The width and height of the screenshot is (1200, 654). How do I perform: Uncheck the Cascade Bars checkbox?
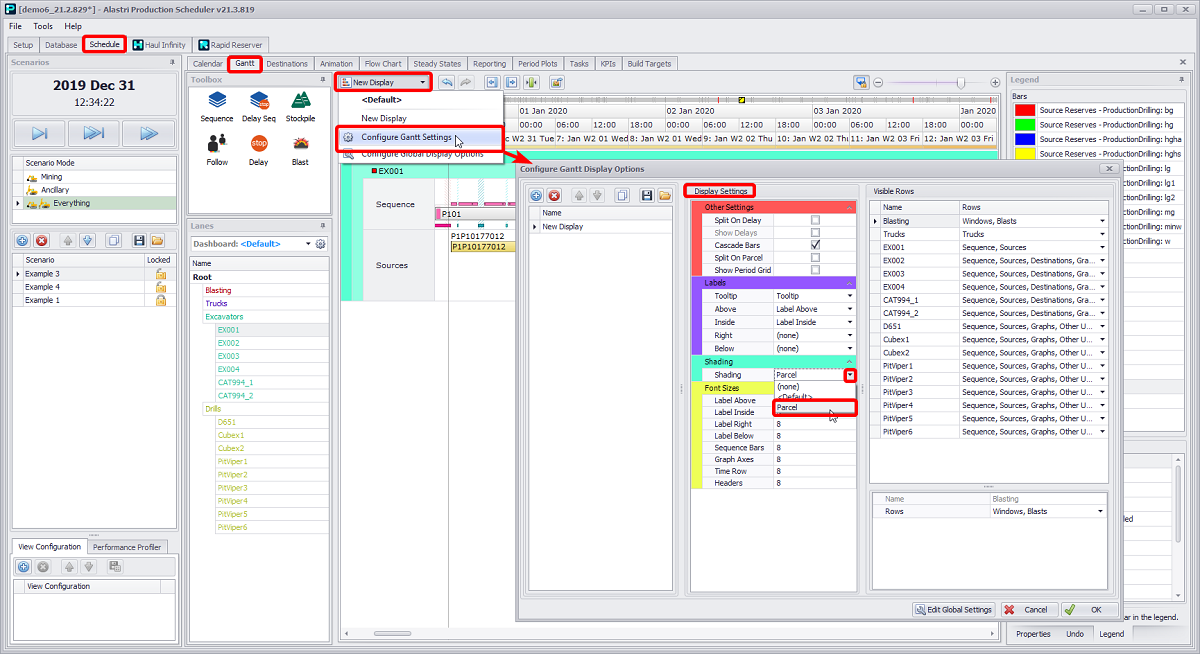815,245
